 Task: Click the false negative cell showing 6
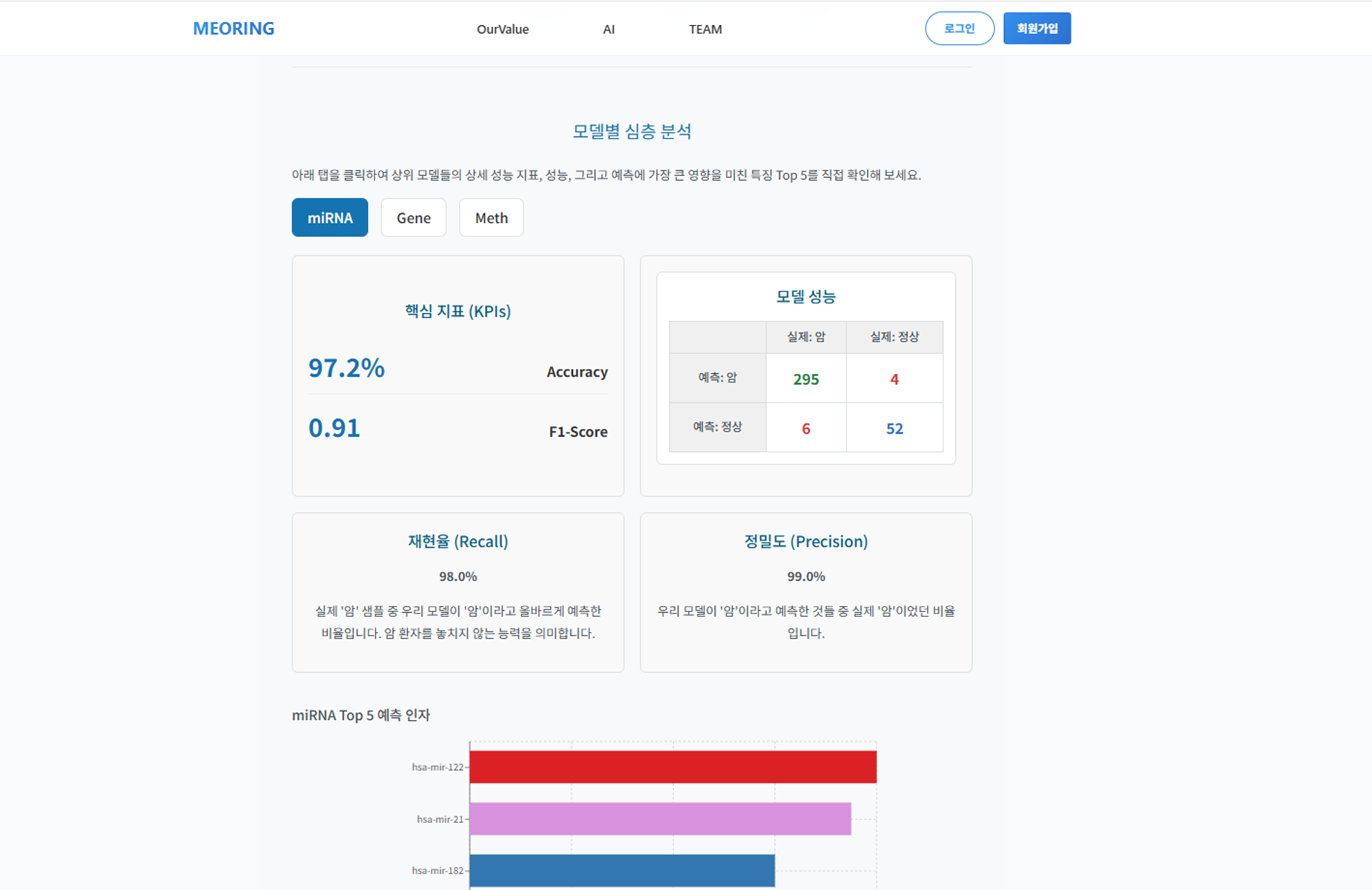(x=805, y=428)
